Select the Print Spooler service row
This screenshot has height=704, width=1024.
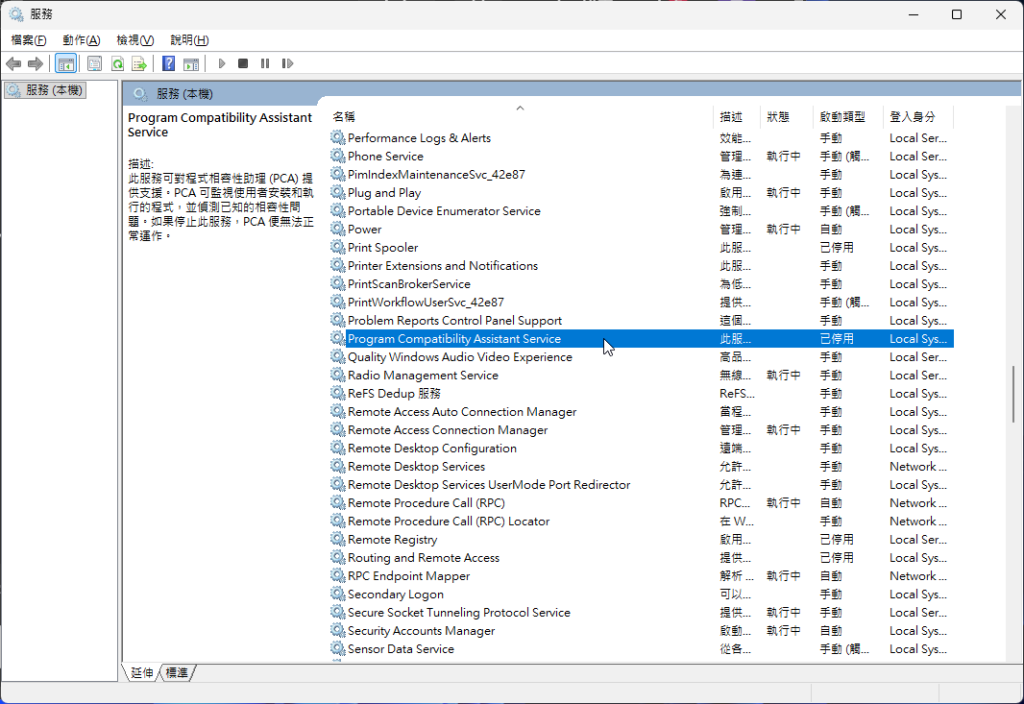tap(383, 248)
